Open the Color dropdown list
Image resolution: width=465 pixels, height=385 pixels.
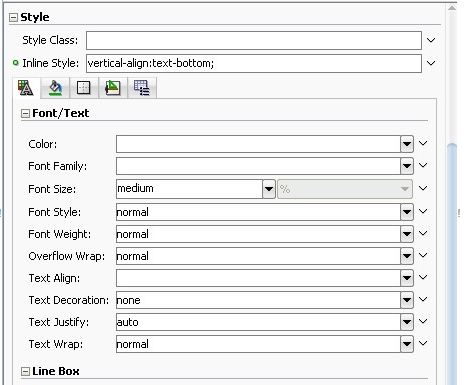pyautogui.click(x=407, y=144)
